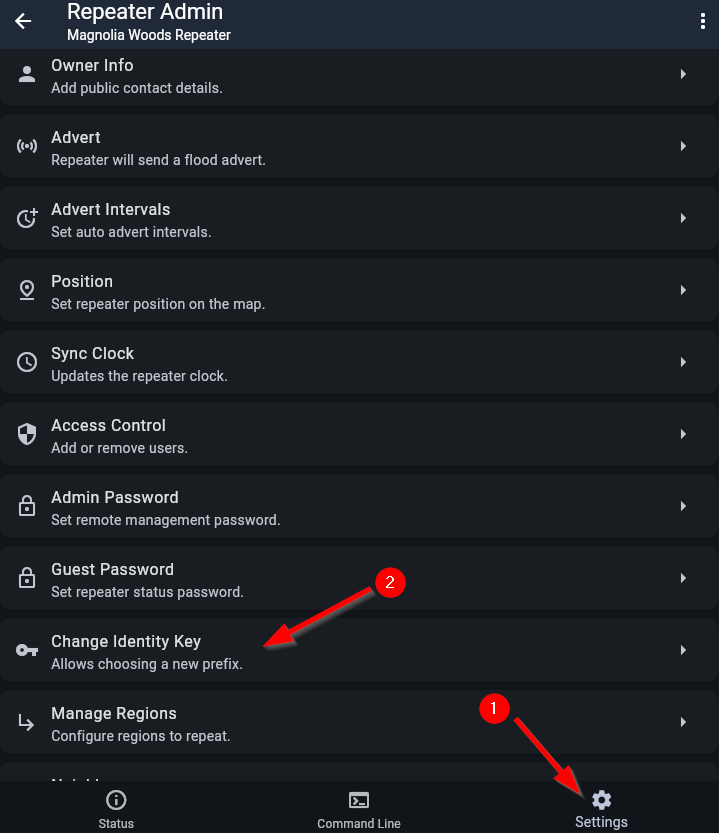Viewport: 719px width, 833px height.
Task: Expand the Sync Clock row chevron
Action: tap(684, 361)
